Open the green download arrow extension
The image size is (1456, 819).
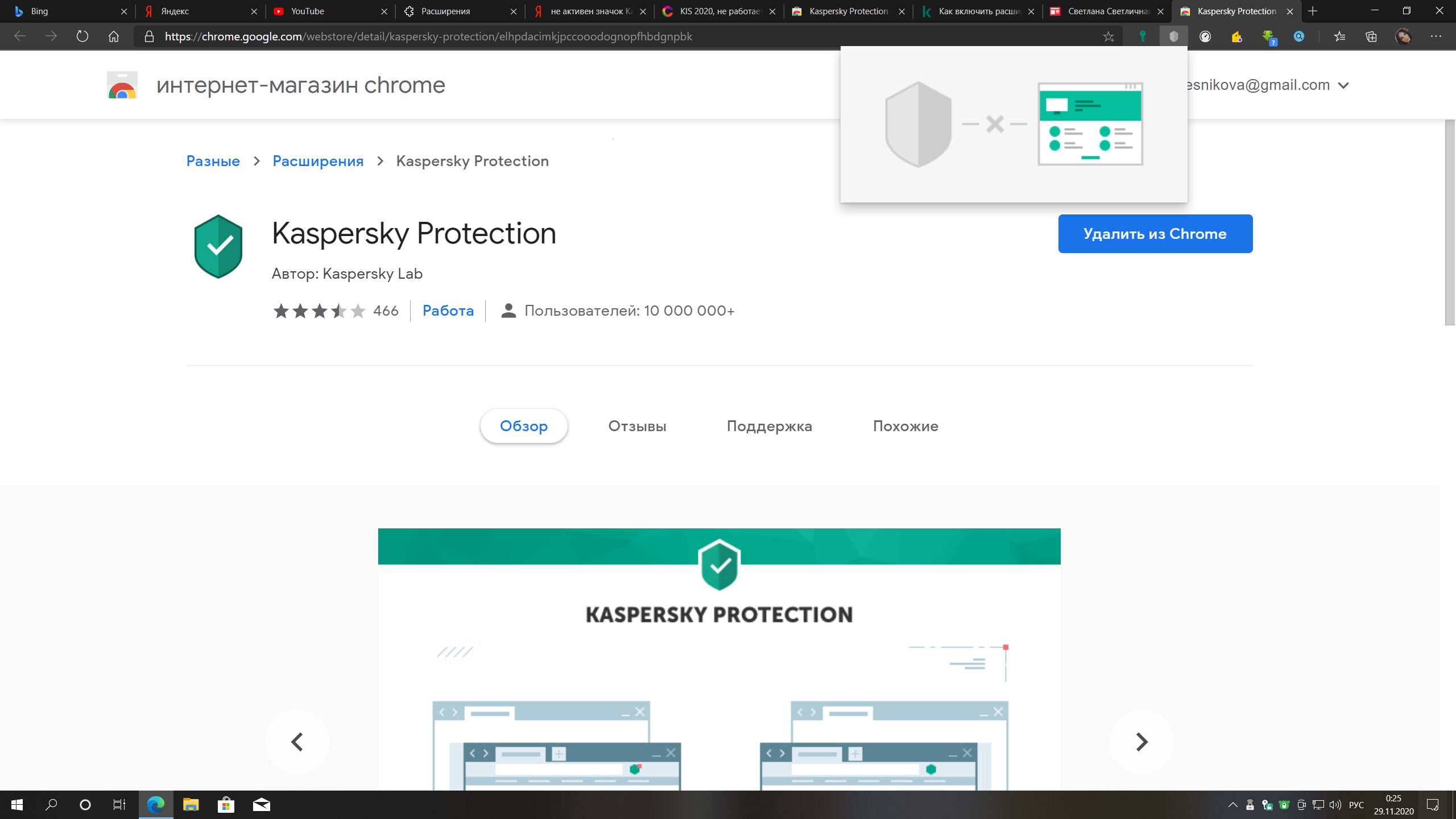pyautogui.click(x=1269, y=37)
